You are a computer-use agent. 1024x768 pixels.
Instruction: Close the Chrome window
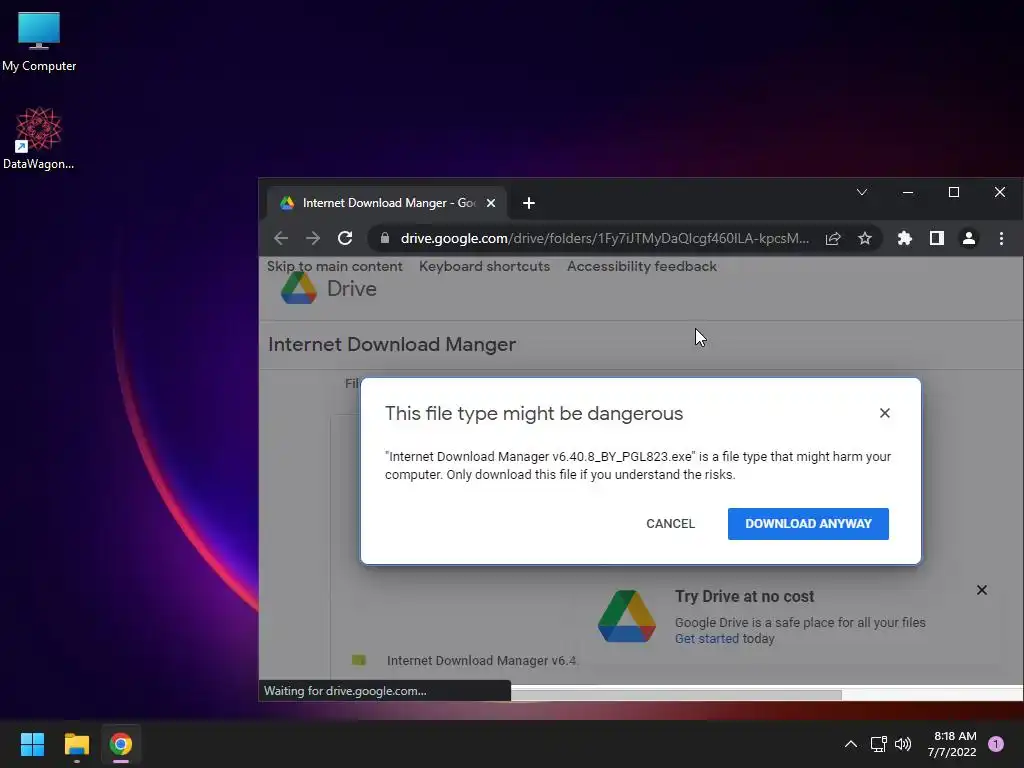pos(1000,192)
